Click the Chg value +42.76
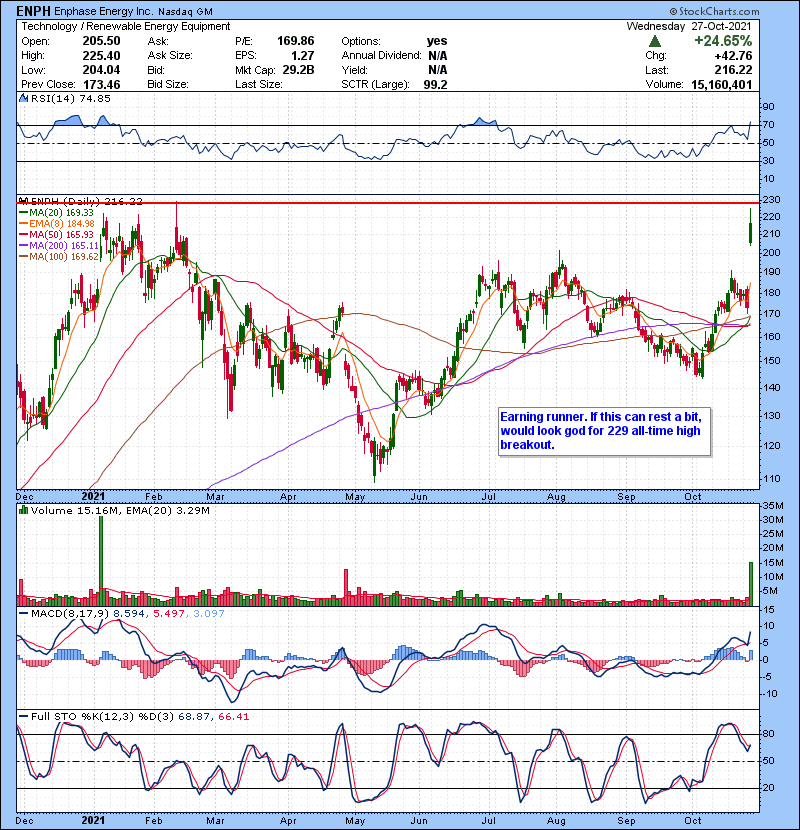Image resolution: width=800 pixels, height=830 pixels. (x=733, y=56)
